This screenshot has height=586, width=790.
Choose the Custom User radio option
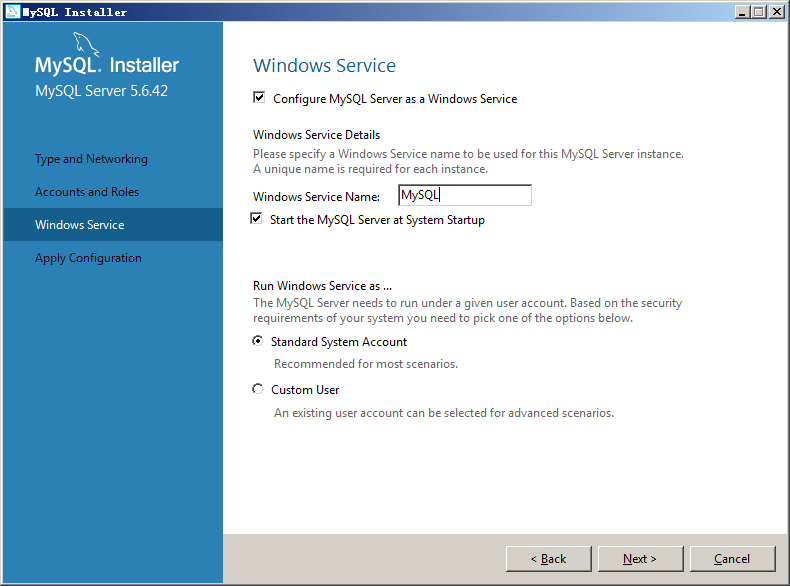[257, 389]
